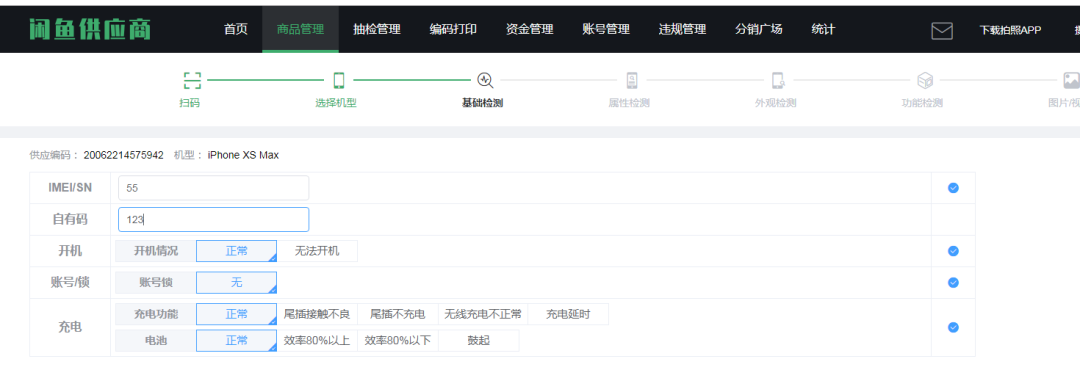Click the 扫码 step label
The width and height of the screenshot is (1080, 375).
pyautogui.click(x=189, y=103)
